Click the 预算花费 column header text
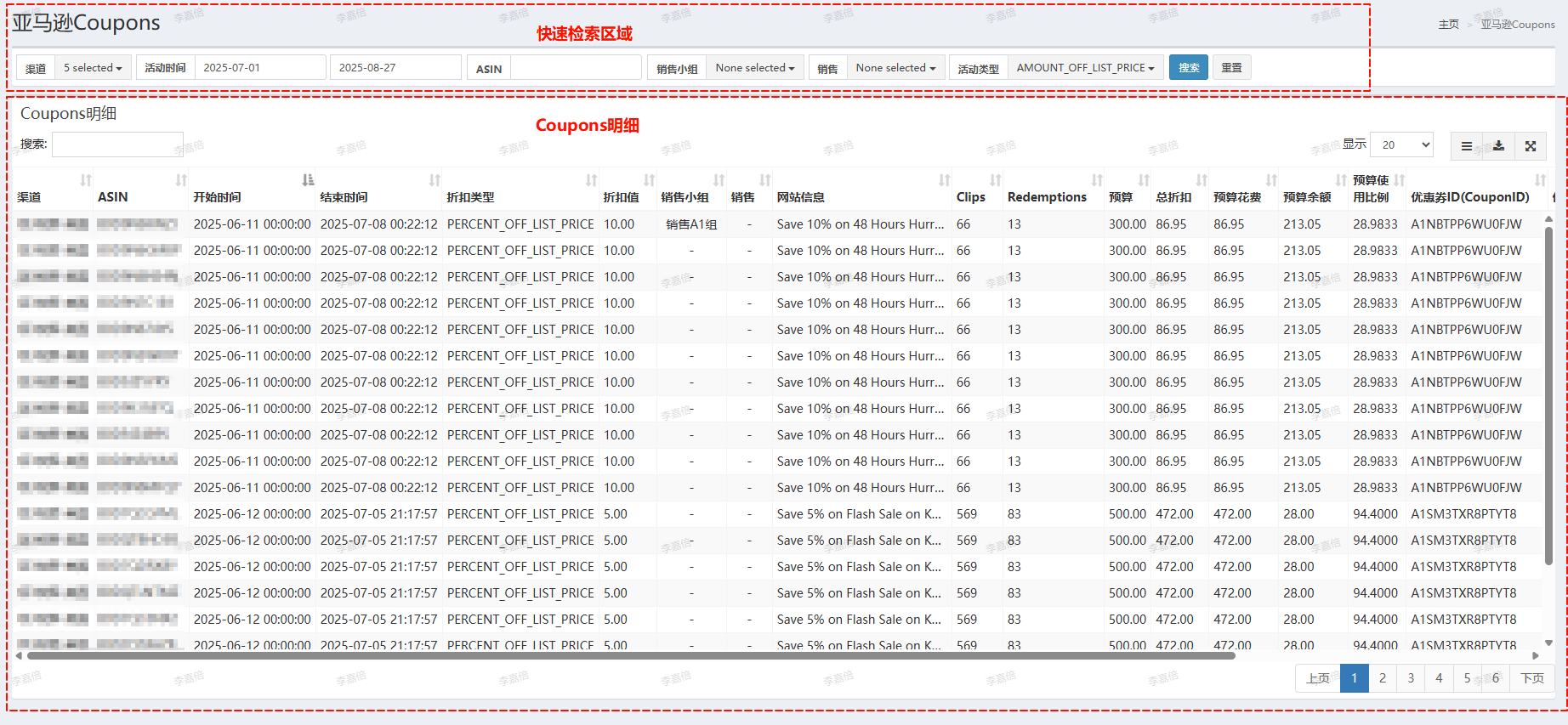The width and height of the screenshot is (1568, 725). coord(1237,197)
